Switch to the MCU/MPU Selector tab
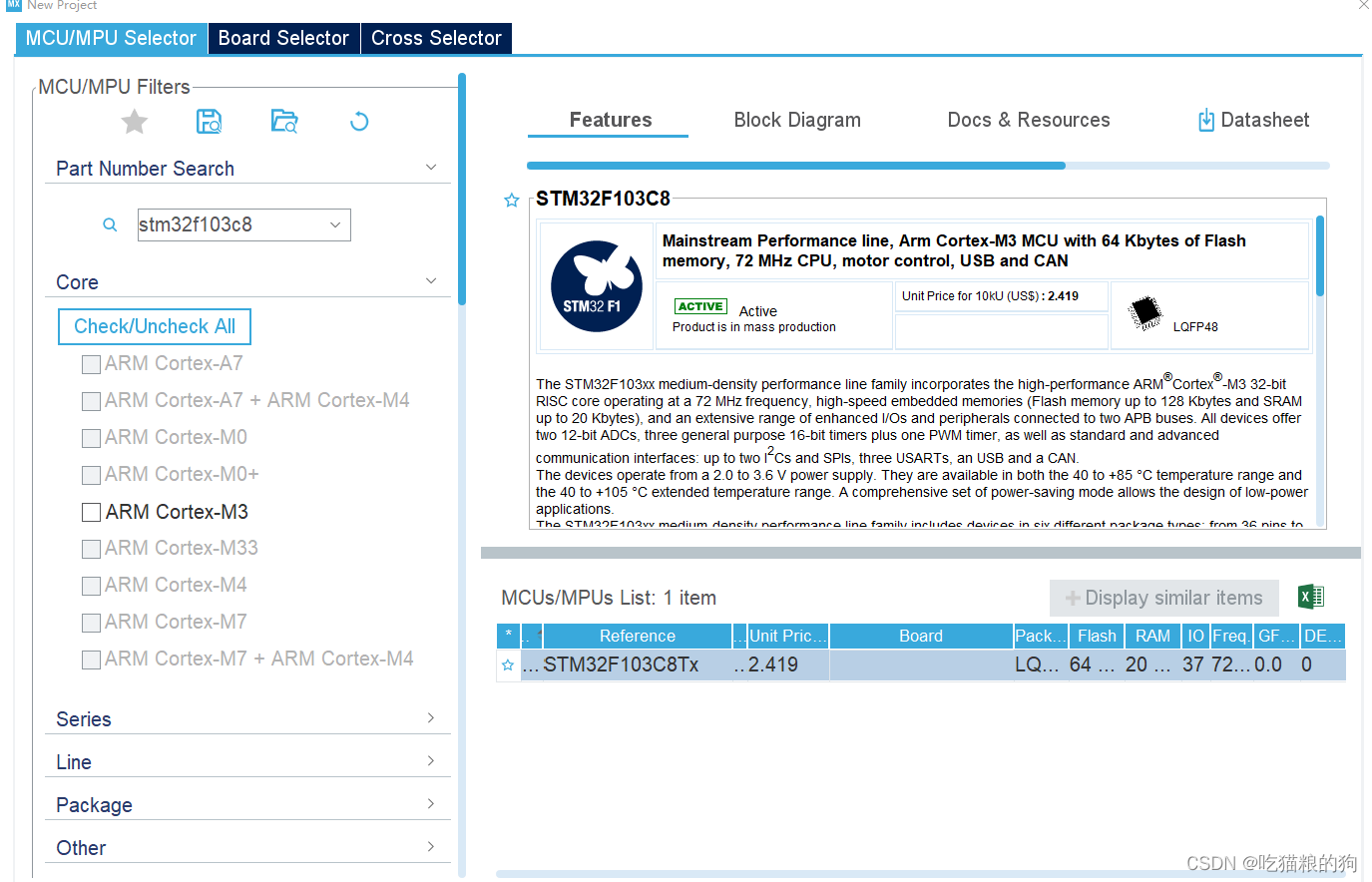1372x882 pixels. click(111, 38)
